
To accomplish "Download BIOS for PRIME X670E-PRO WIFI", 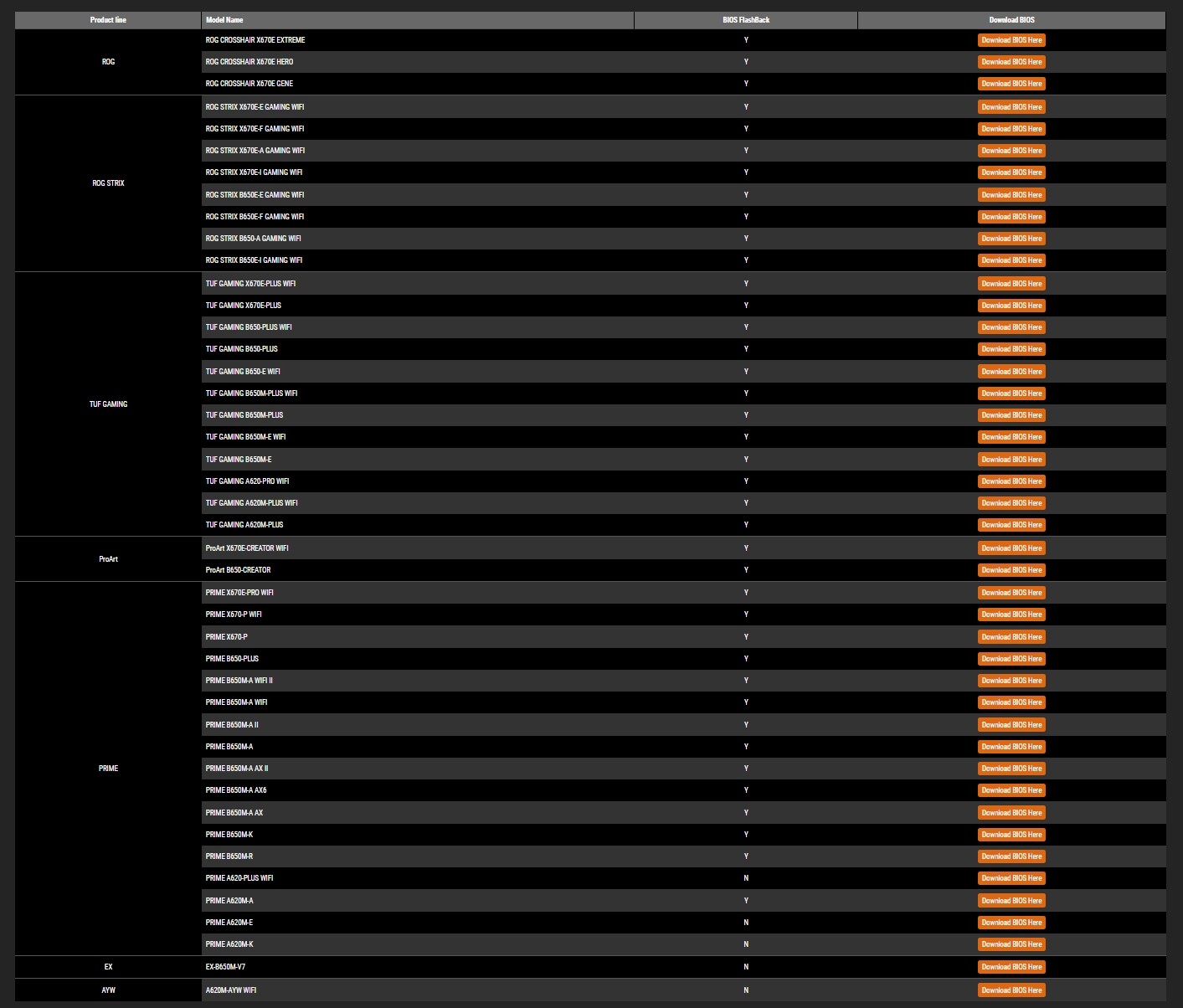I will pyautogui.click(x=1011, y=593).
